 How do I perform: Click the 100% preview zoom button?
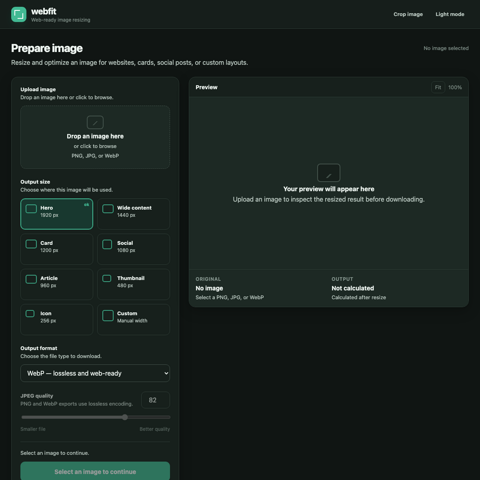tap(455, 87)
